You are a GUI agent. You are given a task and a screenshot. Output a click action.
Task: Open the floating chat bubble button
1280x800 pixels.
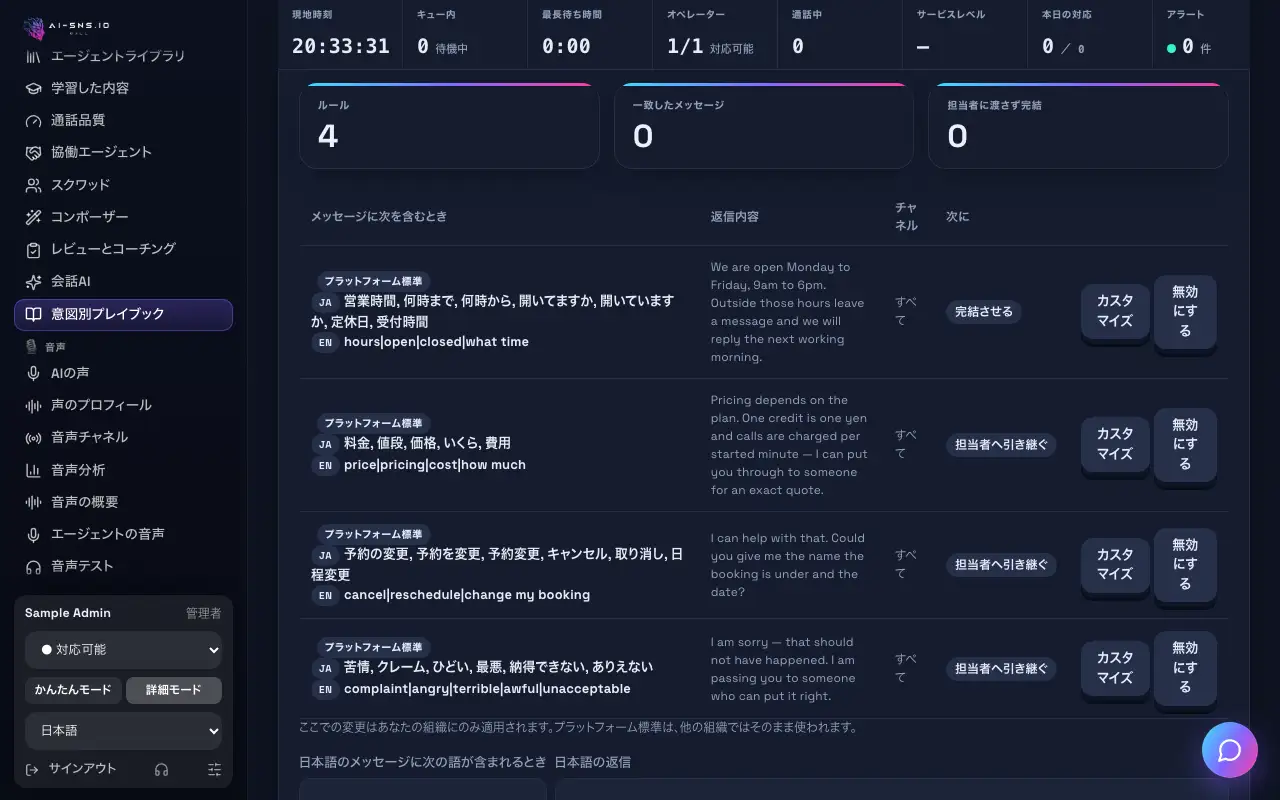pyautogui.click(x=1230, y=750)
